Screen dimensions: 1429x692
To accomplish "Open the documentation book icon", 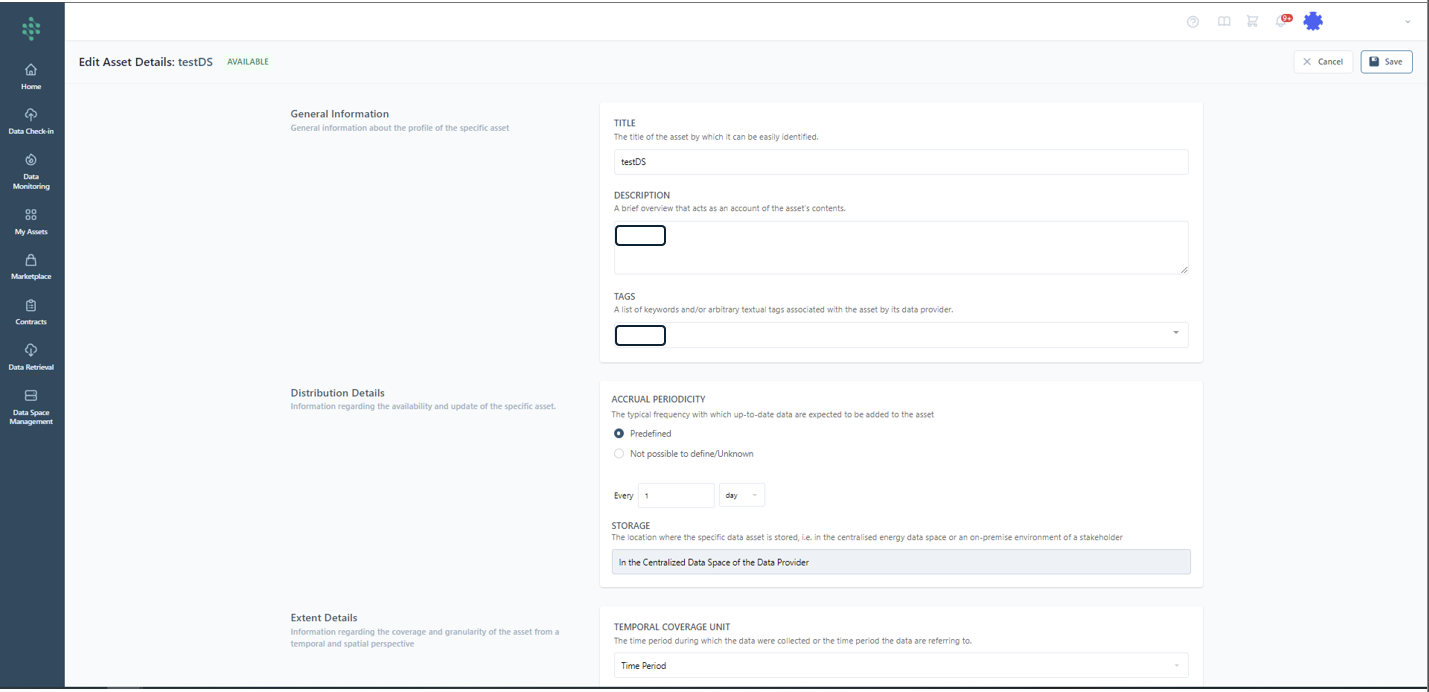I will (x=1223, y=22).
